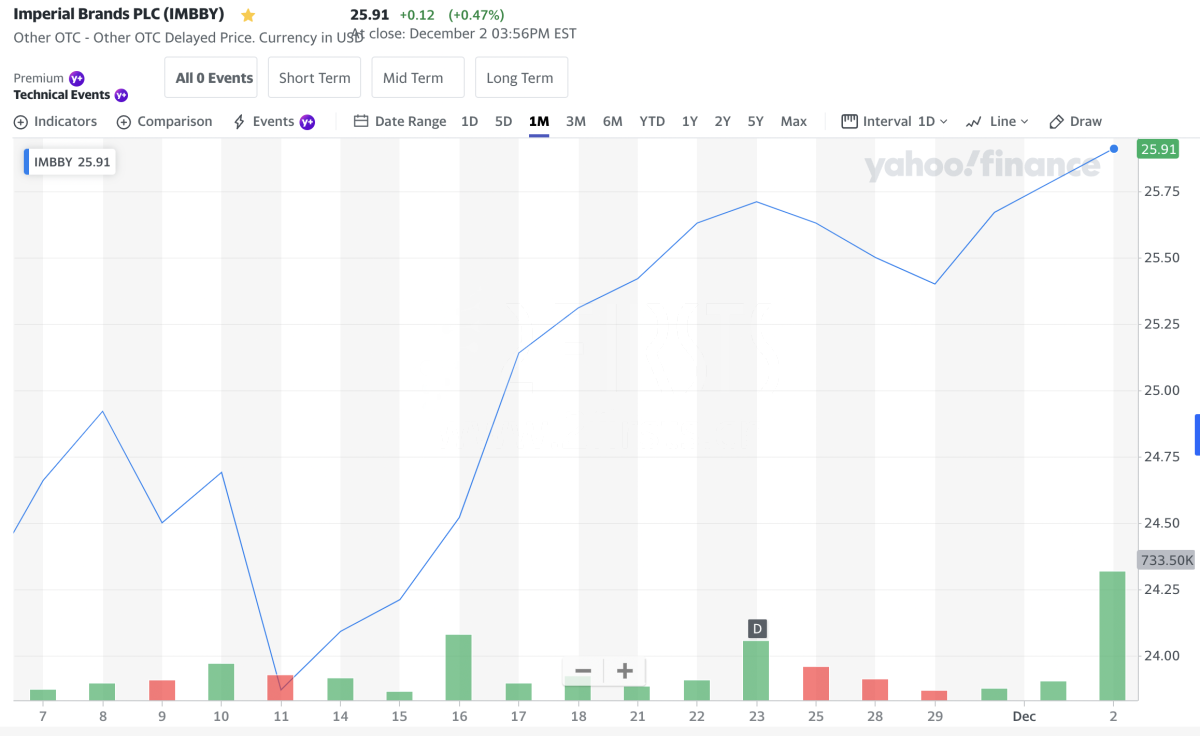Open the Technical Events link
1200x736 pixels.
coord(62,95)
